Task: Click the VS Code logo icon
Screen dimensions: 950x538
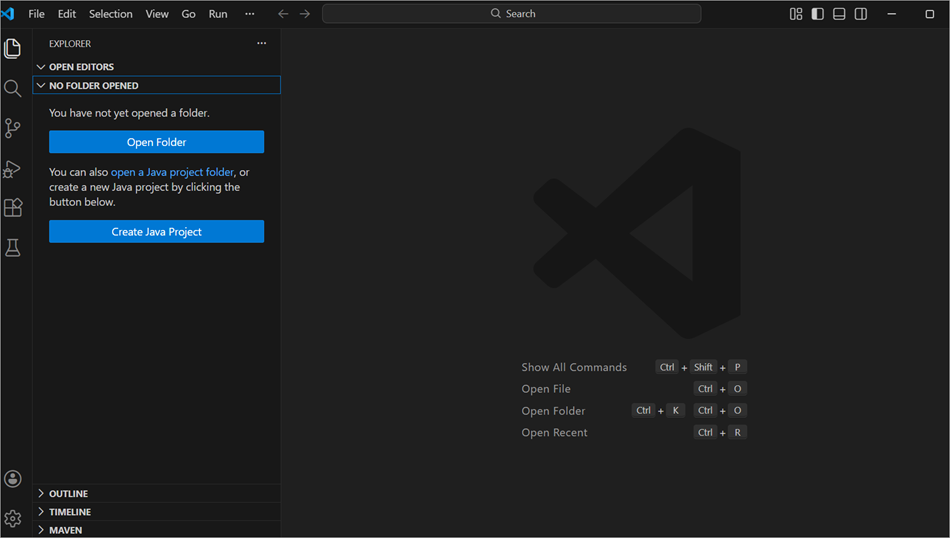Action: click(x=8, y=13)
